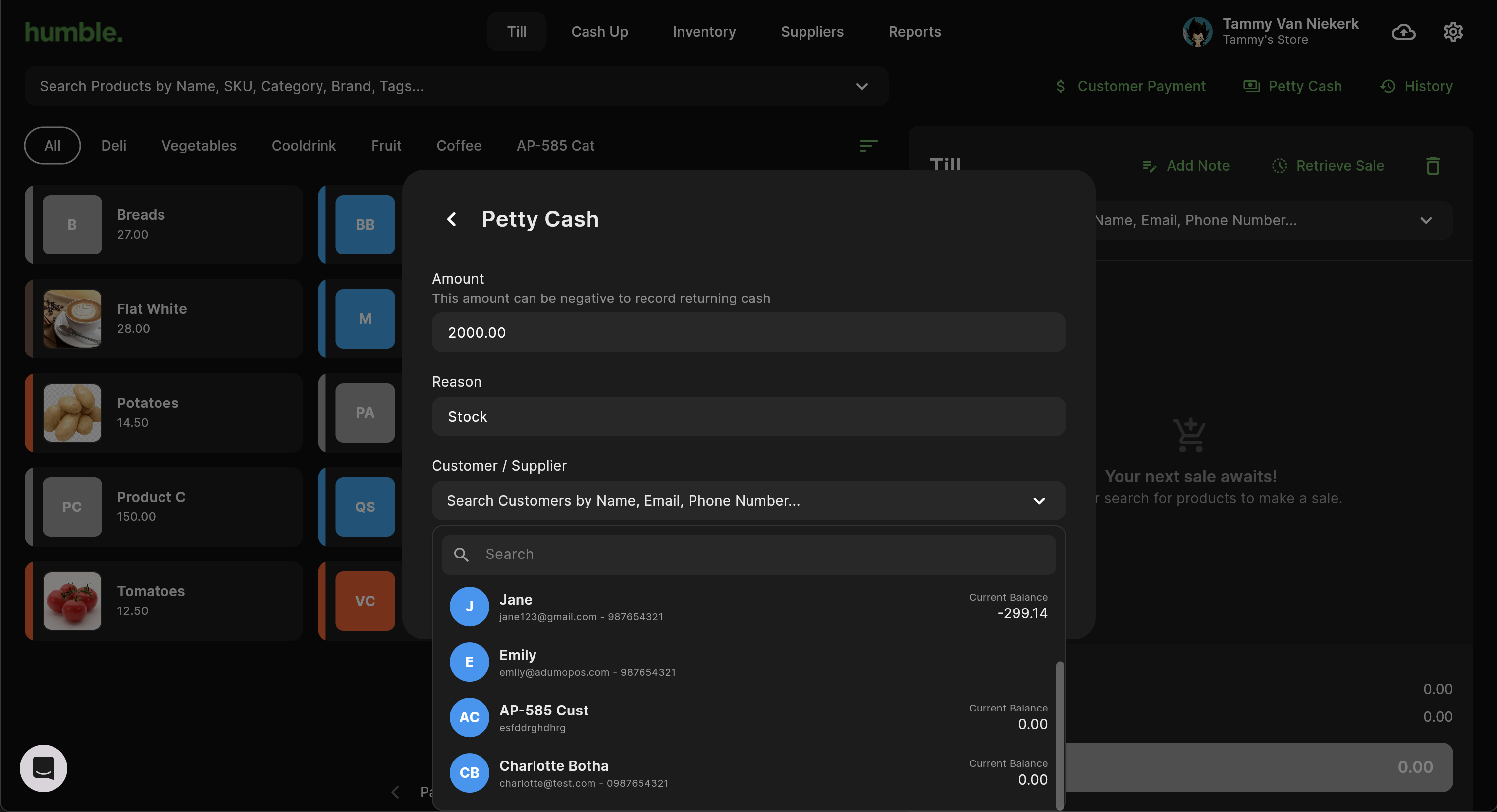Add Product C to sale
The width and height of the screenshot is (1497, 812).
coord(164,507)
